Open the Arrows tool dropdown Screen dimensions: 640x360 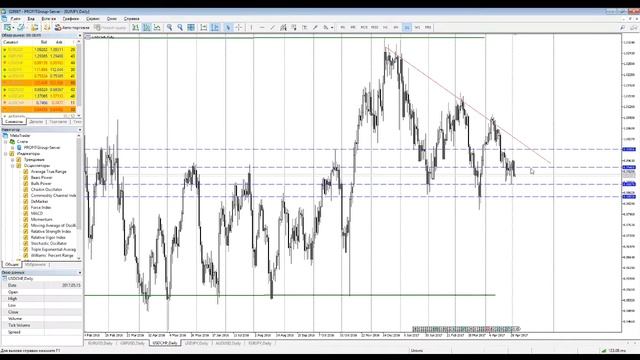(332, 27)
